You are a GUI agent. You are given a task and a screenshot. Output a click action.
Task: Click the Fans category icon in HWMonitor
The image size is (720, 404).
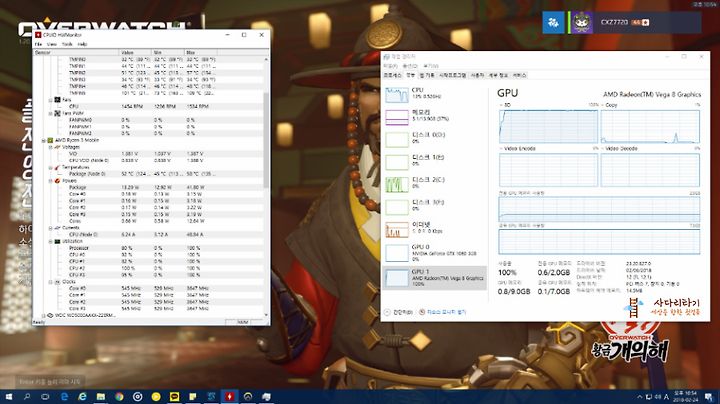57,100
